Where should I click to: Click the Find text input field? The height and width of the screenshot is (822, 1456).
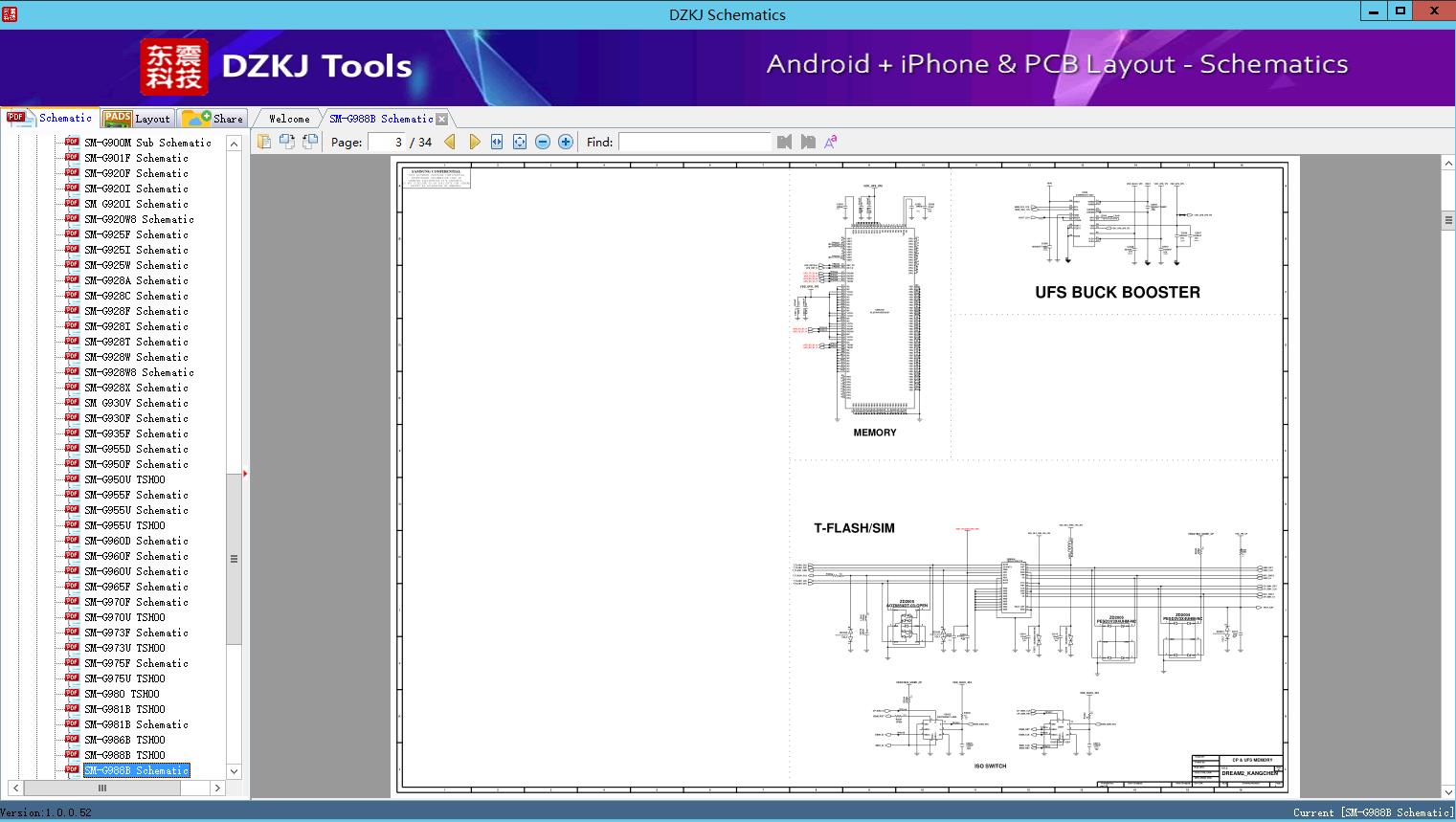pyautogui.click(x=694, y=142)
